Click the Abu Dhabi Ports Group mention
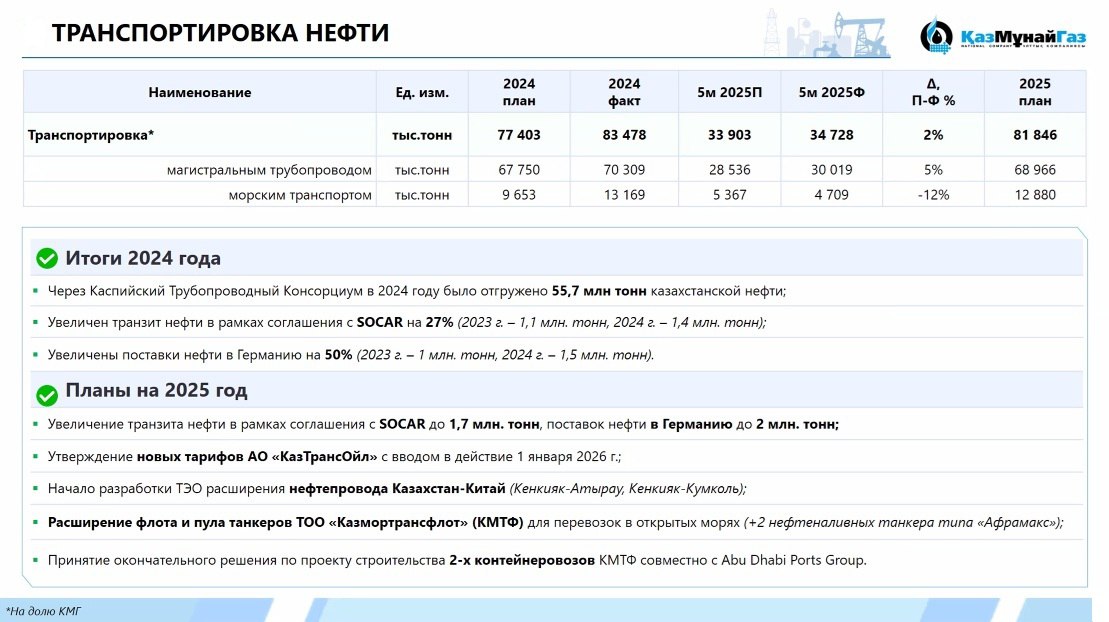Image resolution: width=1109 pixels, height=622 pixels. coord(793,560)
